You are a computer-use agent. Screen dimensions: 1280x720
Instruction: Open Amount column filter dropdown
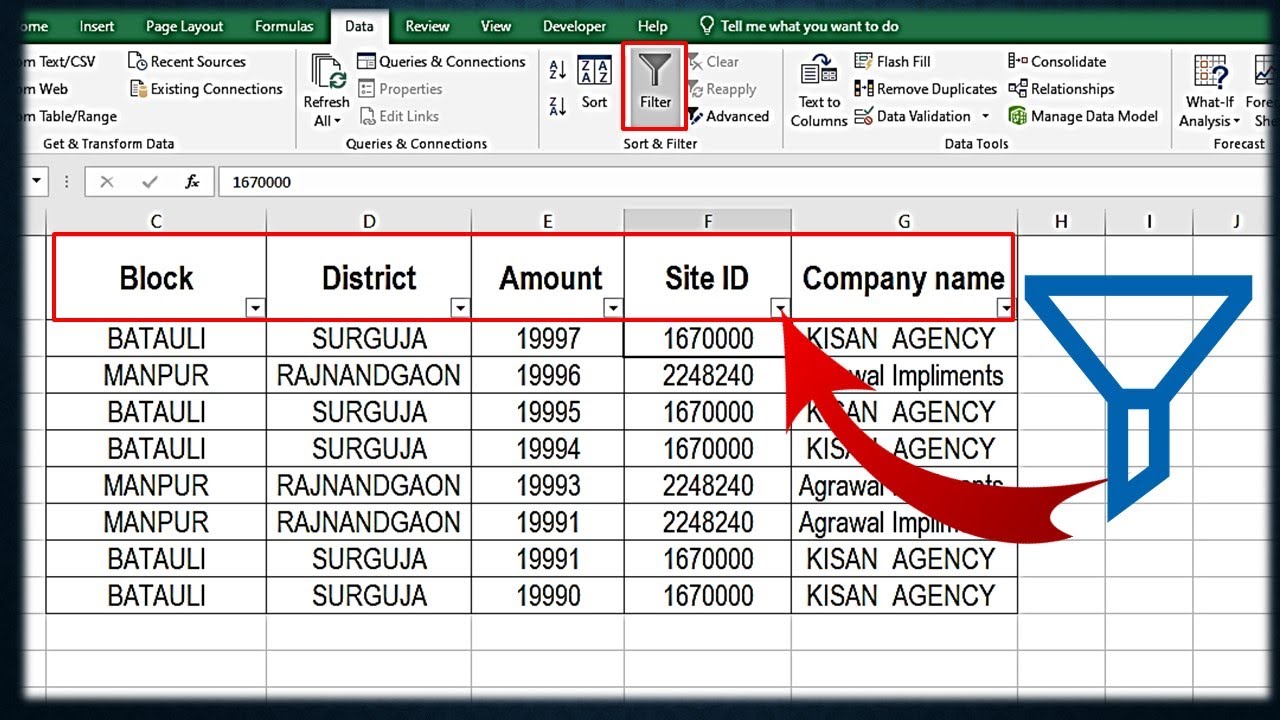(x=613, y=308)
